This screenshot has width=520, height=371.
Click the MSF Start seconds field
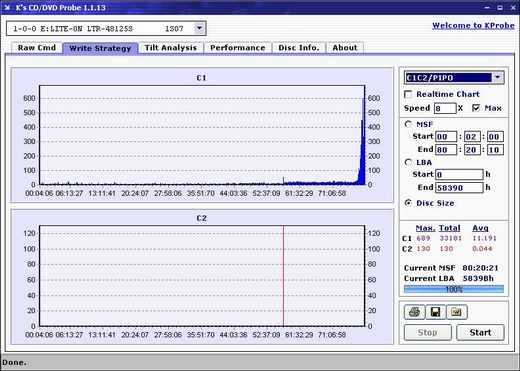pos(472,137)
